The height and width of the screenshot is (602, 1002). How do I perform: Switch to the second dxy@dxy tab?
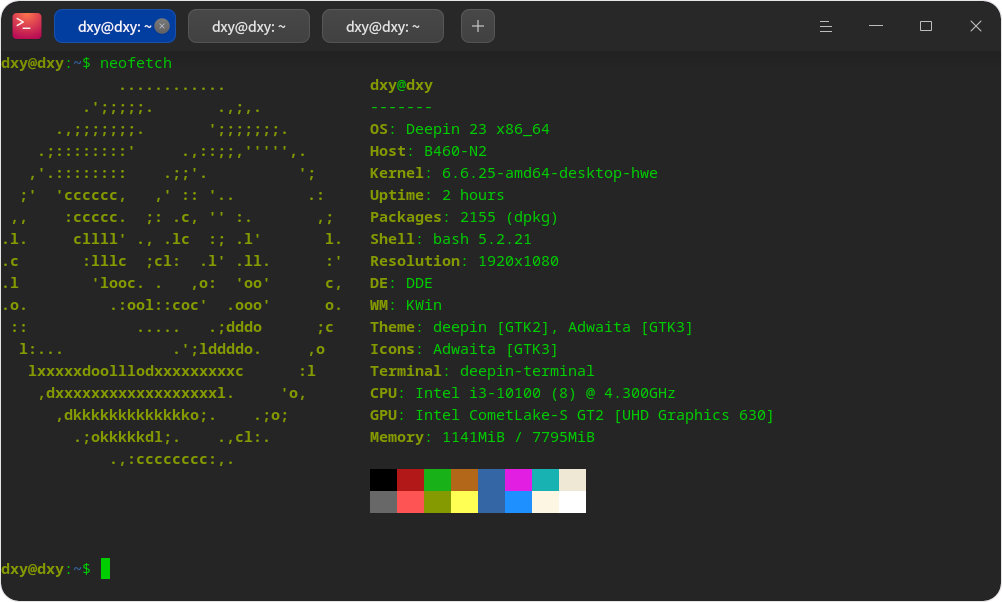click(x=249, y=26)
